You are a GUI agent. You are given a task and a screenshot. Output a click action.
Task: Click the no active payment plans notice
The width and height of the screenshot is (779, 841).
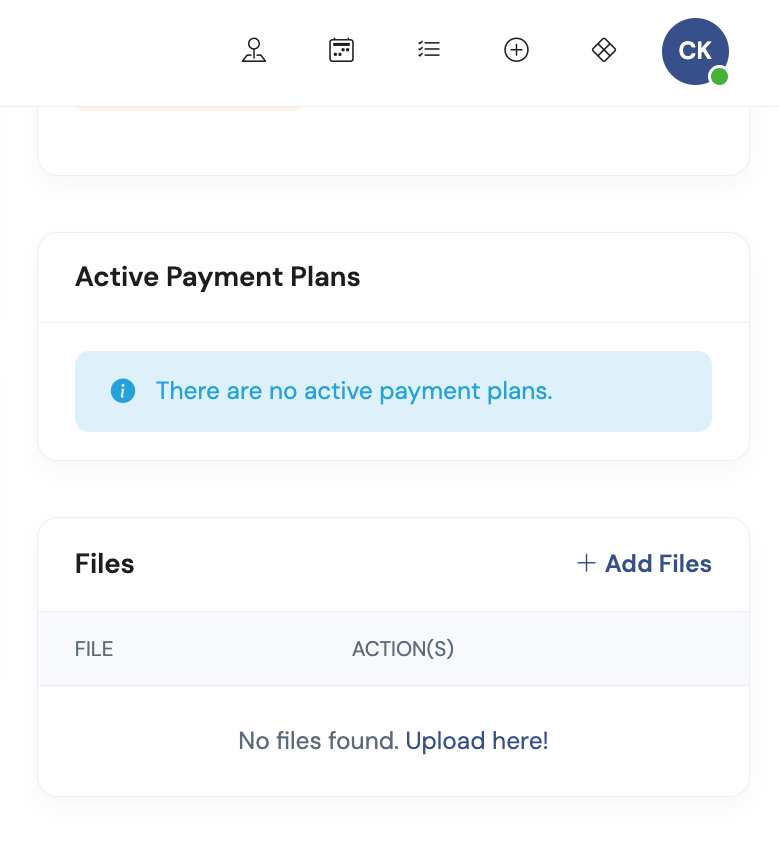tap(393, 392)
